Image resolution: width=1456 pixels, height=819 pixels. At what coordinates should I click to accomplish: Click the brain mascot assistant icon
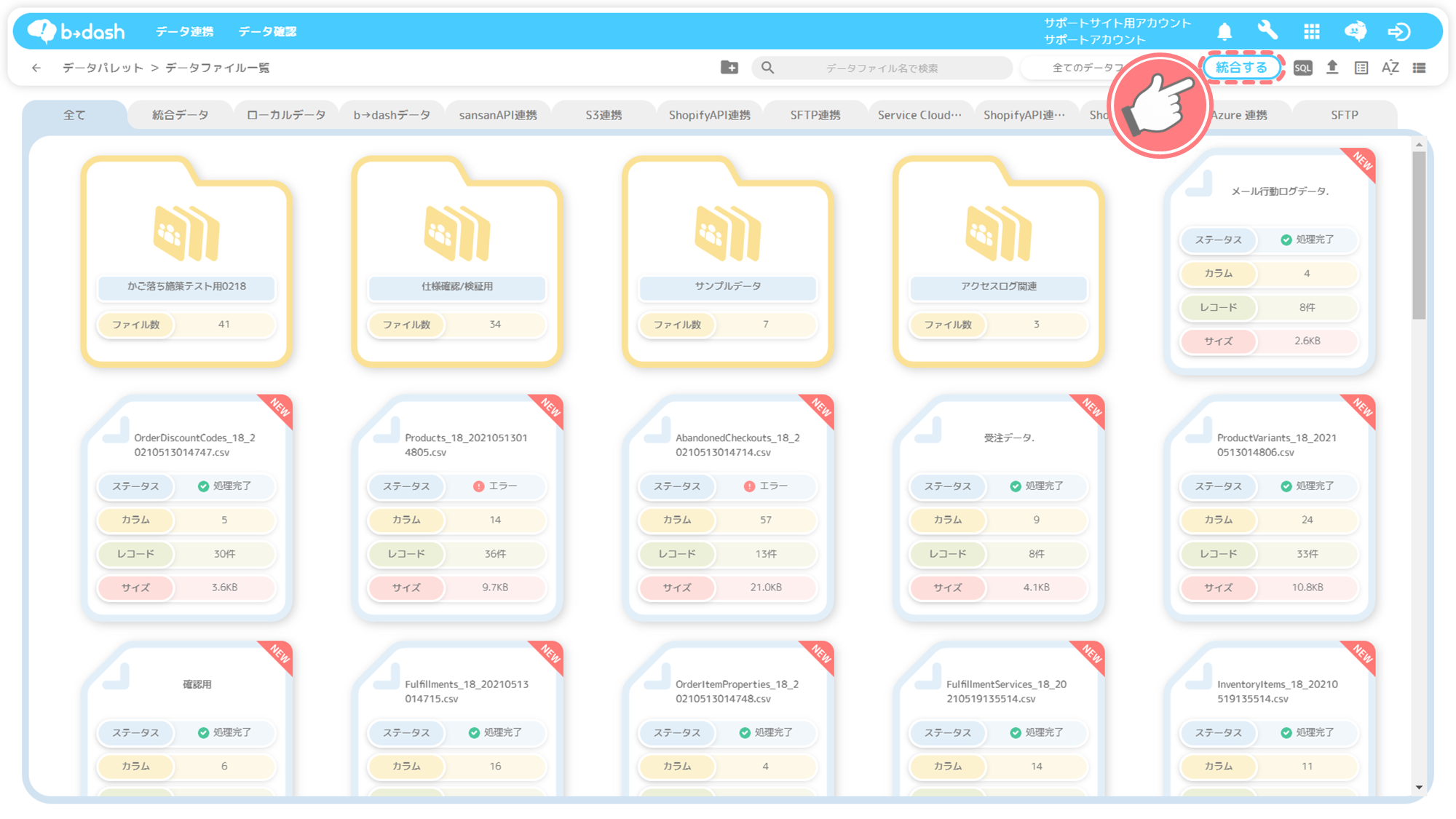(x=1356, y=31)
